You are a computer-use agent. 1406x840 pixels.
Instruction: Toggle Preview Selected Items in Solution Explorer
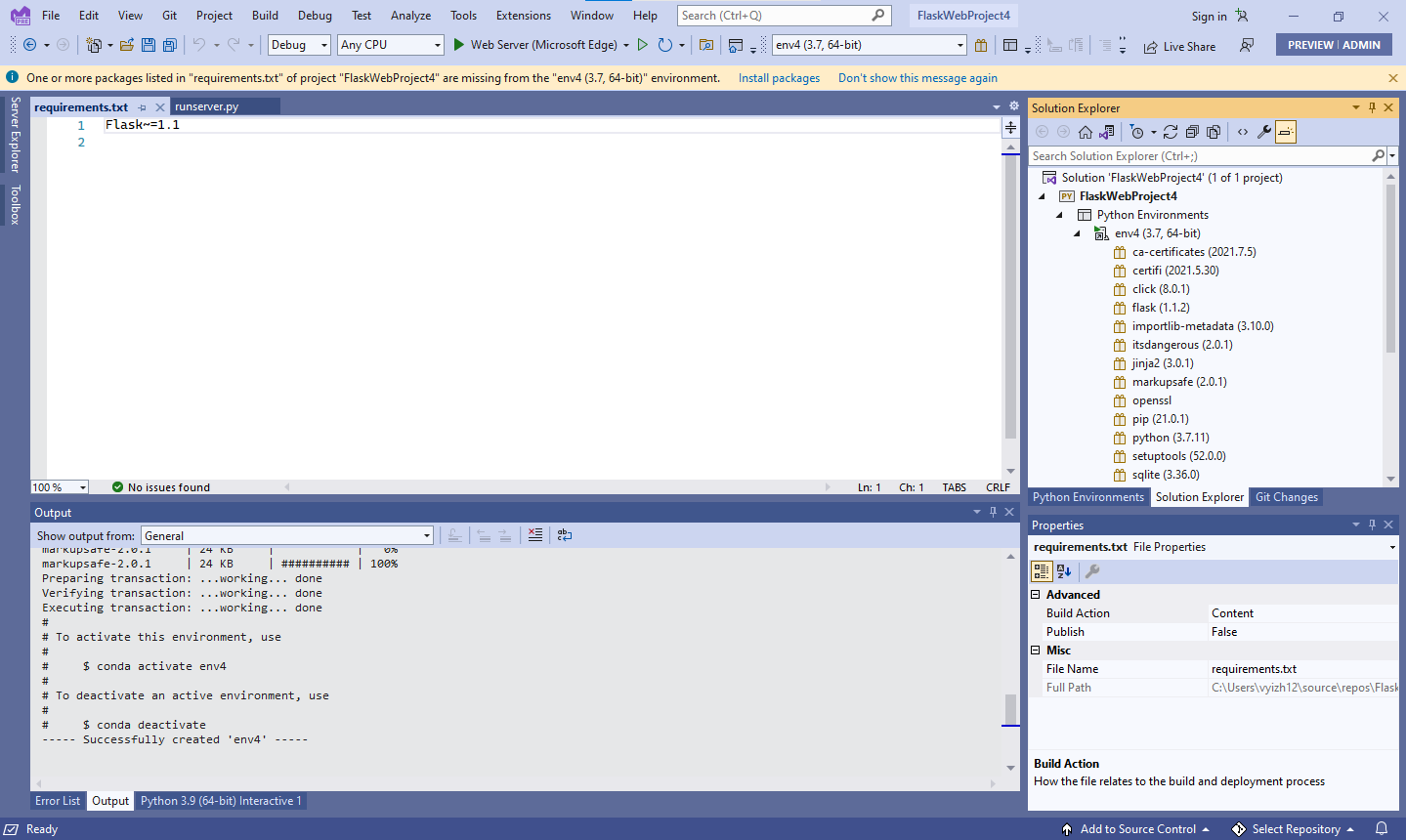click(1286, 132)
